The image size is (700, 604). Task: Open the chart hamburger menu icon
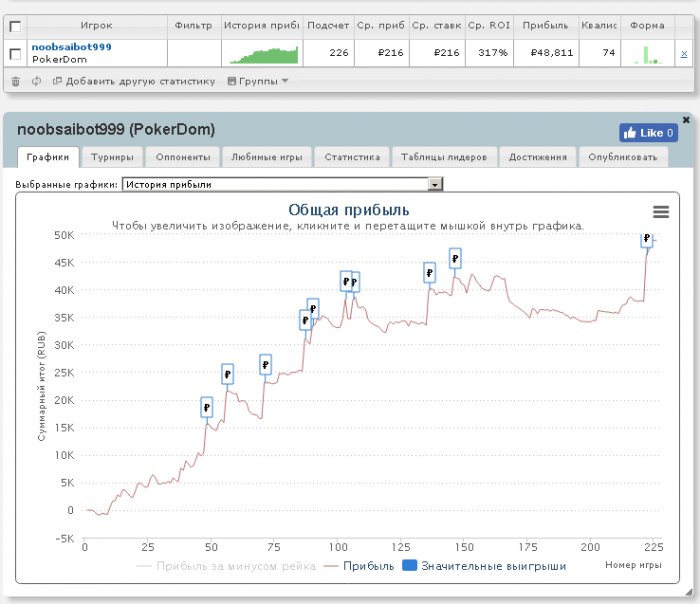tap(661, 212)
